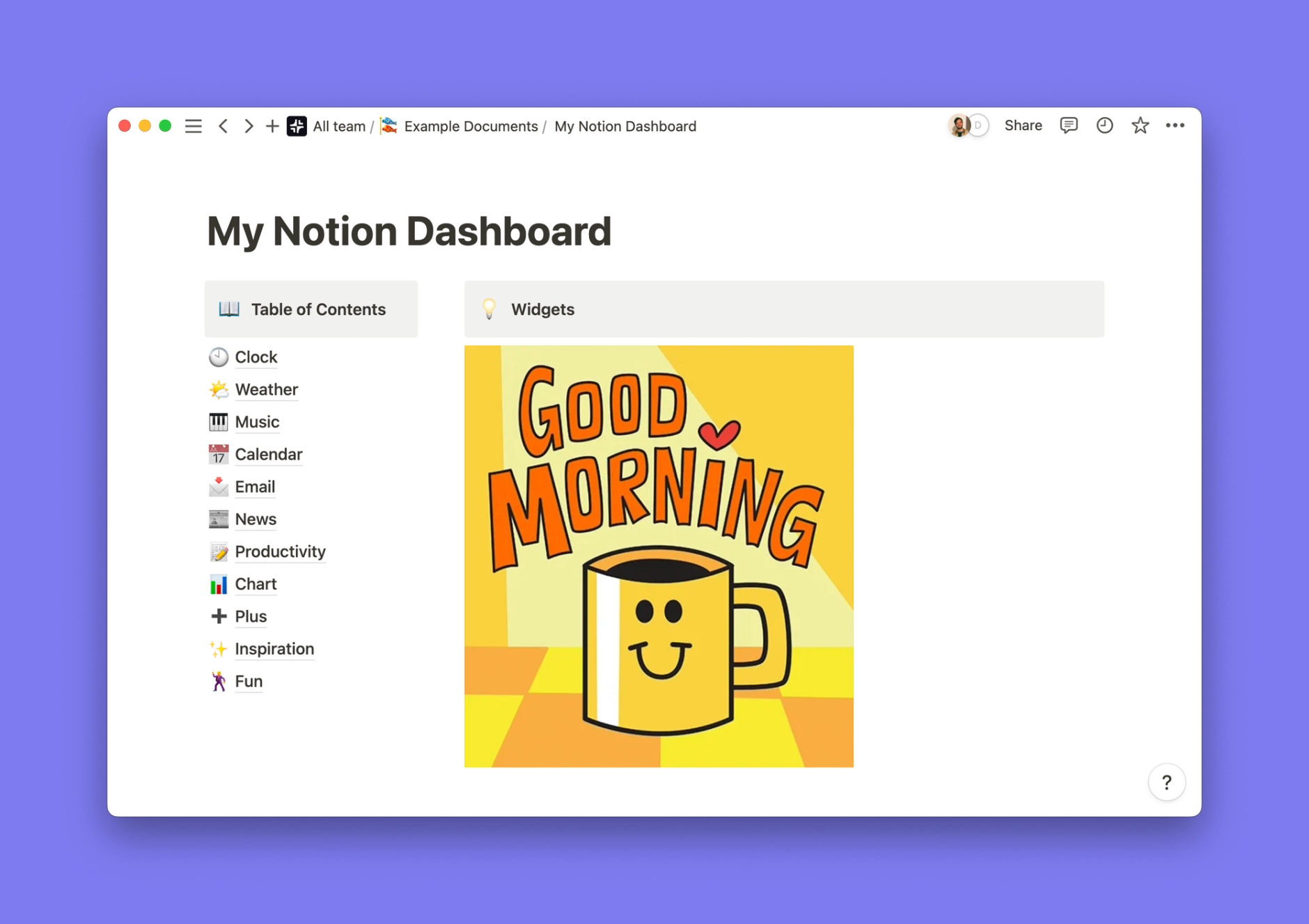Viewport: 1309px width, 924px height.
Task: Click the sparkles icon
Action: tap(219, 649)
